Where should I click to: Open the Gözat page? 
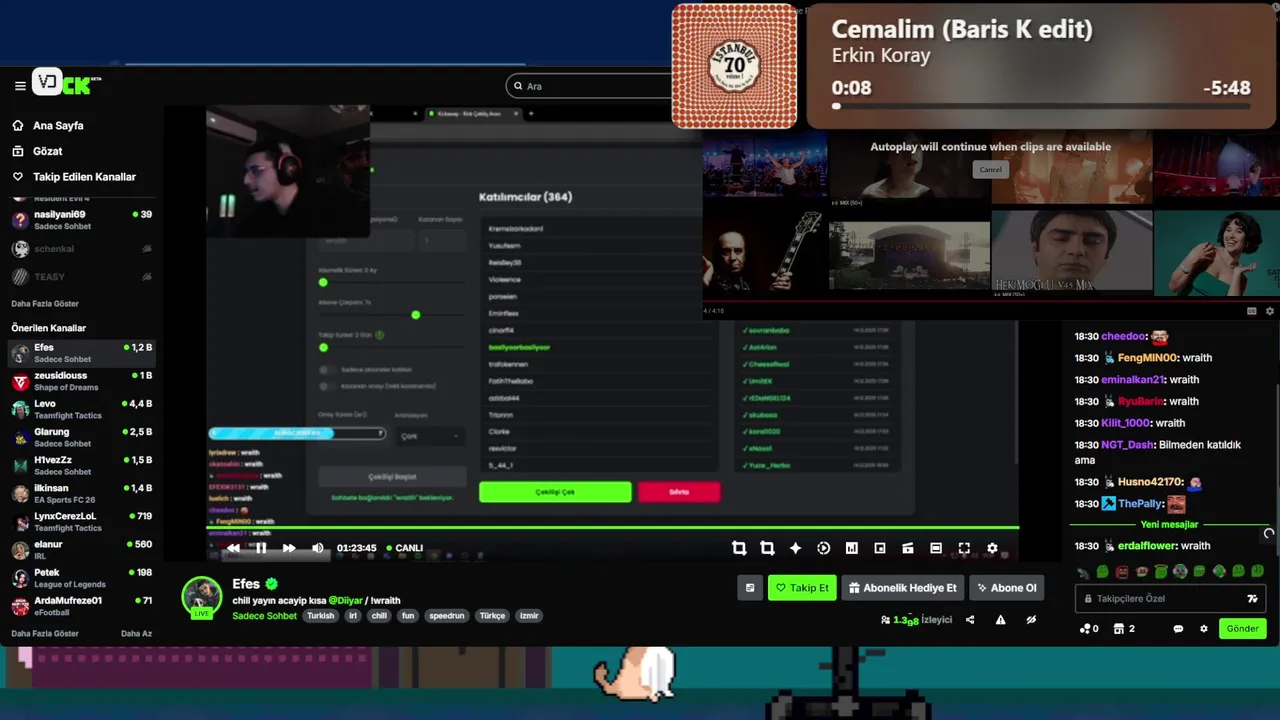[47, 151]
